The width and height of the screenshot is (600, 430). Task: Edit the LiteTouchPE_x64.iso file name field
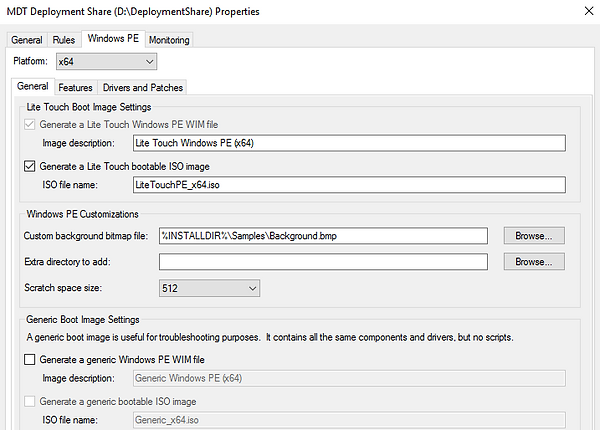point(349,185)
